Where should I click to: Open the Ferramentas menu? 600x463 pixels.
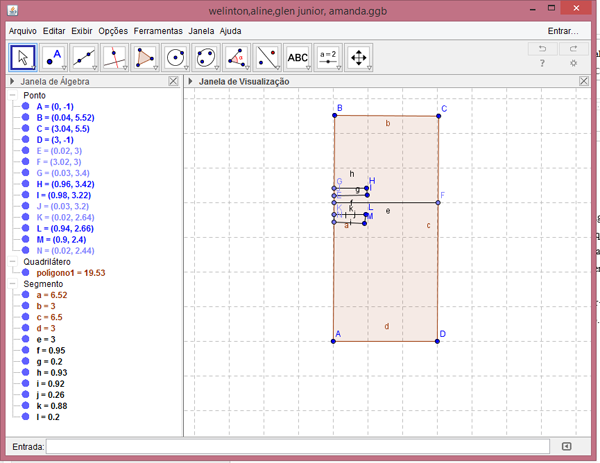point(159,31)
